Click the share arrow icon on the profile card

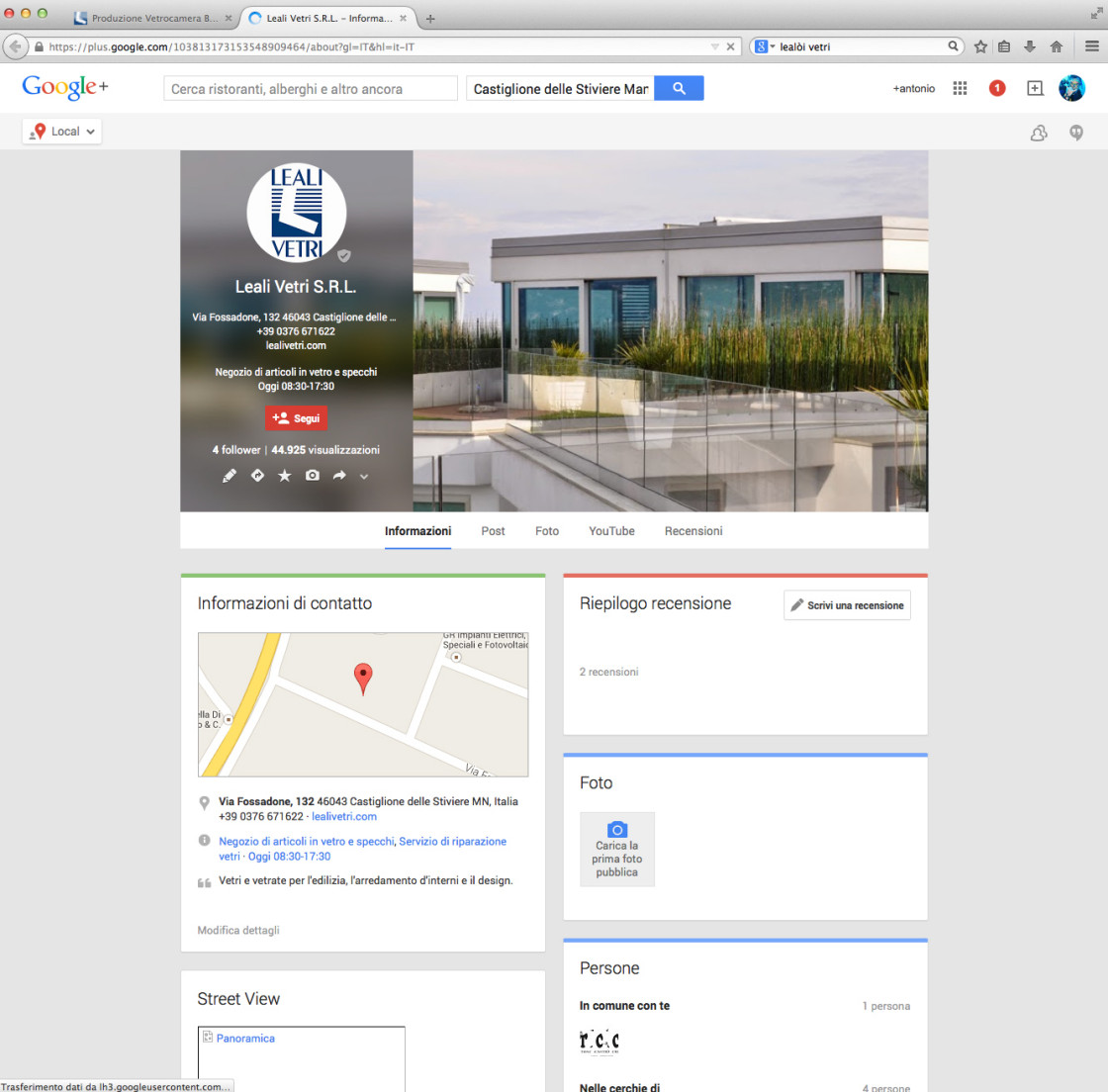[339, 476]
